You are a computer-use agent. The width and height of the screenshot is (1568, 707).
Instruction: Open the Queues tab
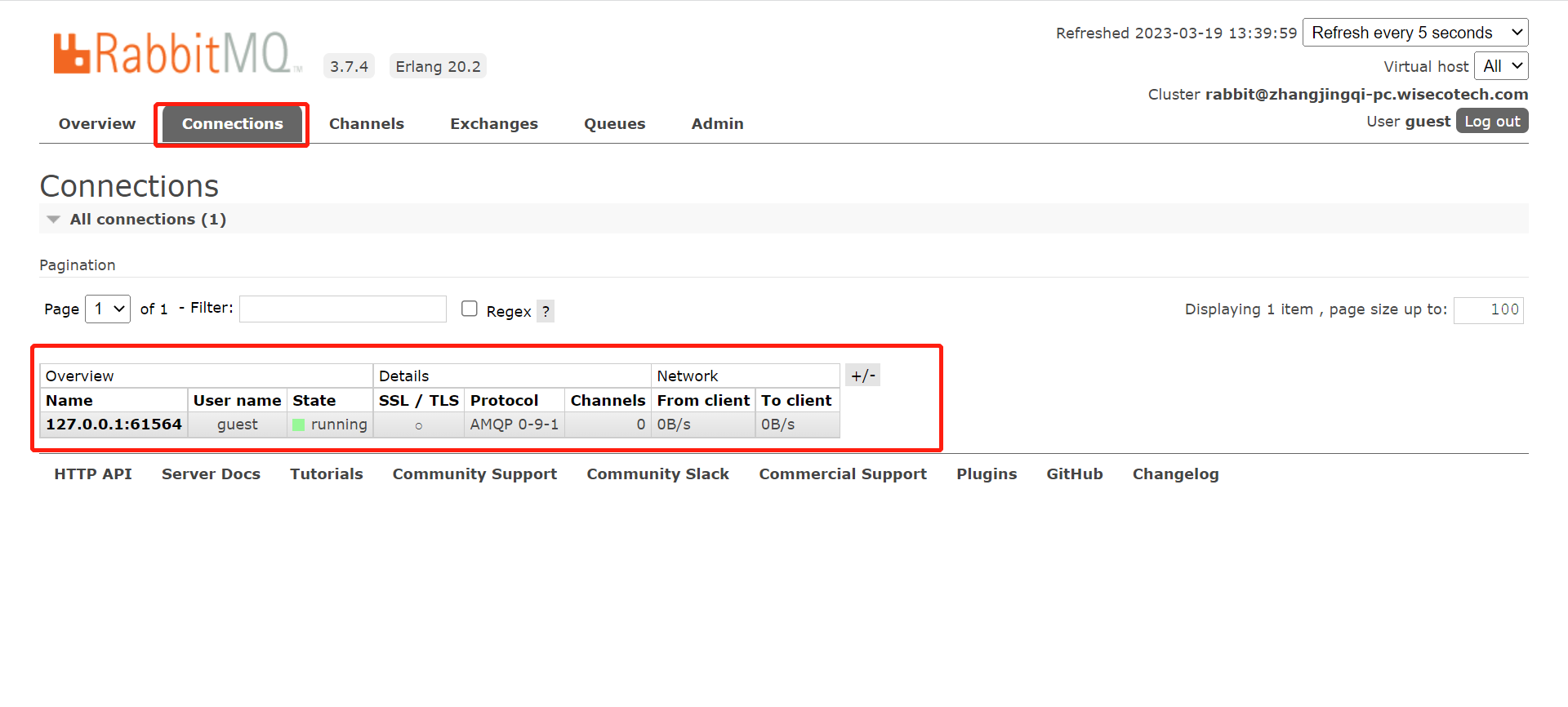coord(614,124)
